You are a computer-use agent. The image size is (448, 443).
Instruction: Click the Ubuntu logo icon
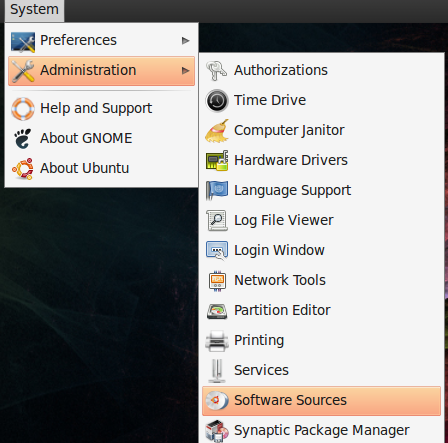tap(23, 169)
